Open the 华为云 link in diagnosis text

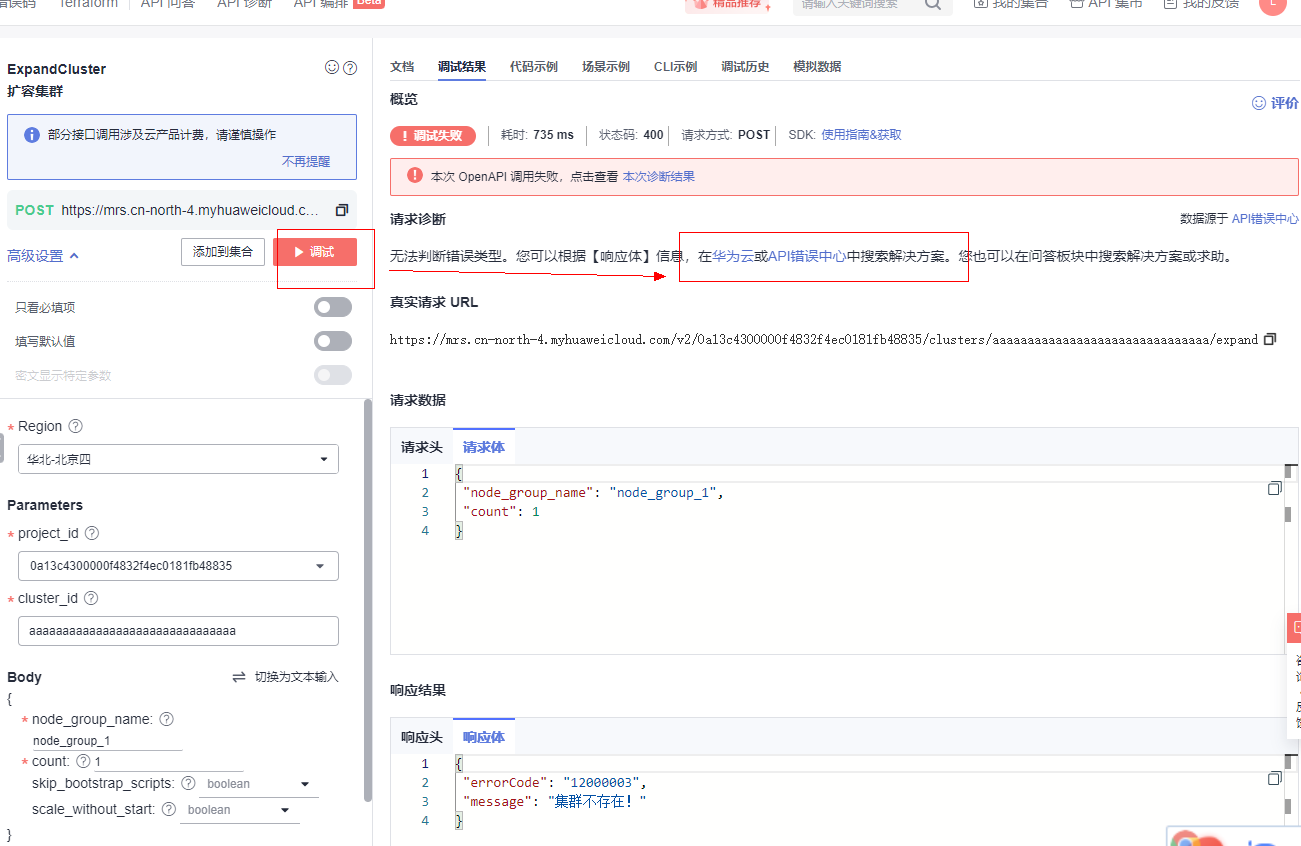733,256
